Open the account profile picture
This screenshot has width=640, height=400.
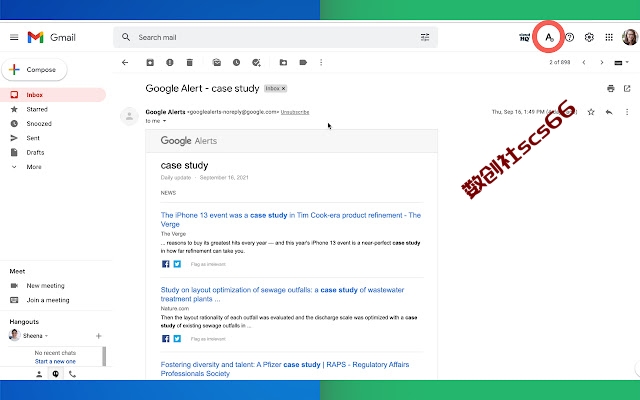click(630, 37)
